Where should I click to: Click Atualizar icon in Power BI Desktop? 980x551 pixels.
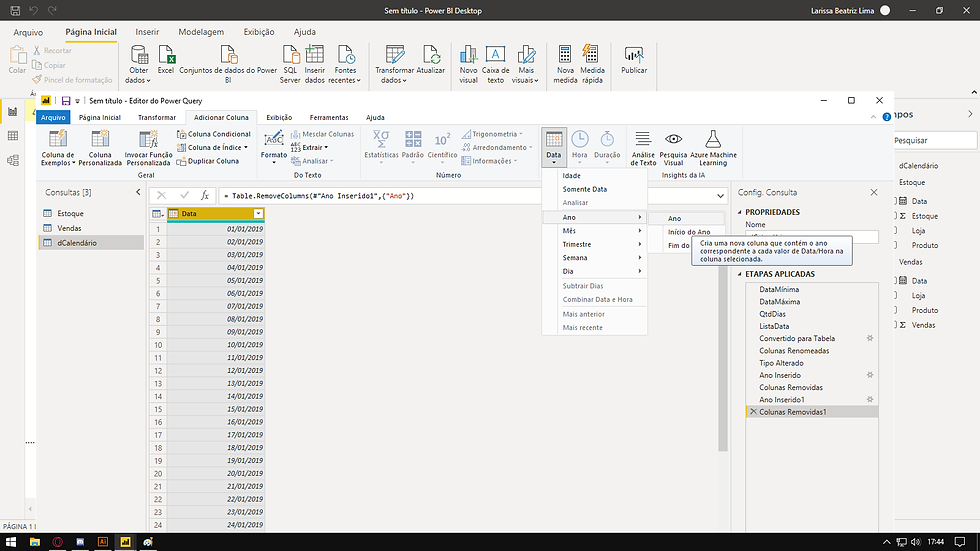[x=431, y=55]
